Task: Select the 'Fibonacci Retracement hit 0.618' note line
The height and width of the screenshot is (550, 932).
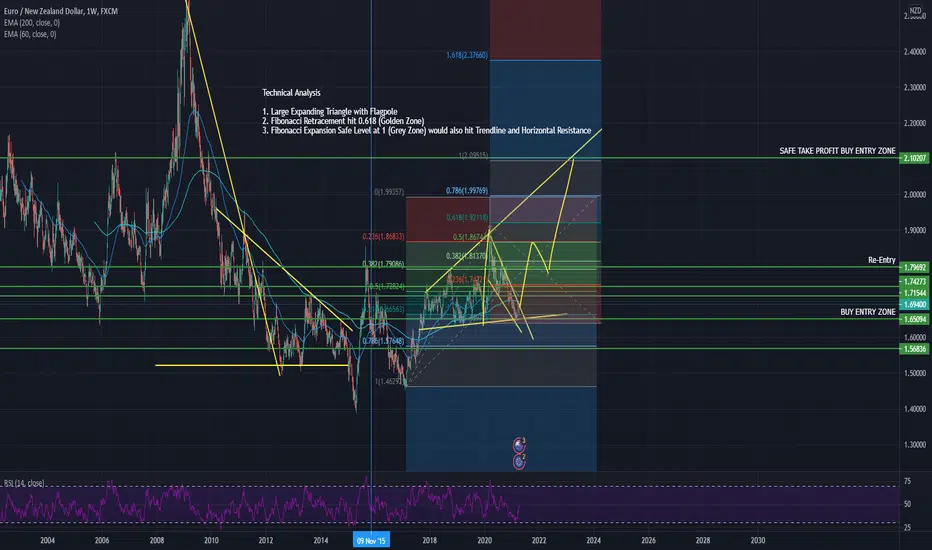Action: tap(343, 121)
